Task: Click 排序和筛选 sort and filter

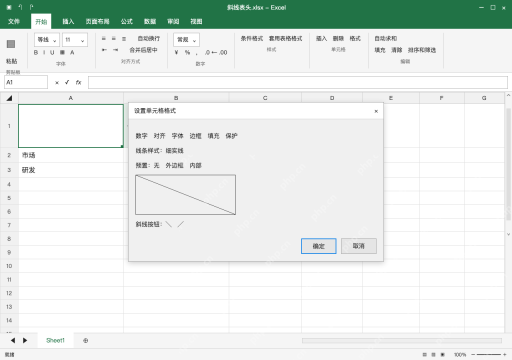Action: coord(422,50)
